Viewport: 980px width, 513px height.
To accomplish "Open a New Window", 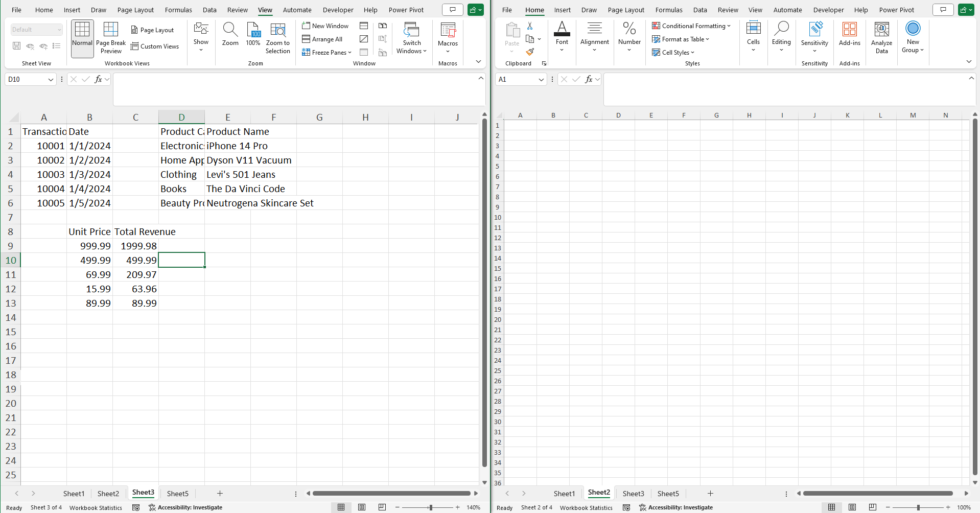I will pos(325,26).
